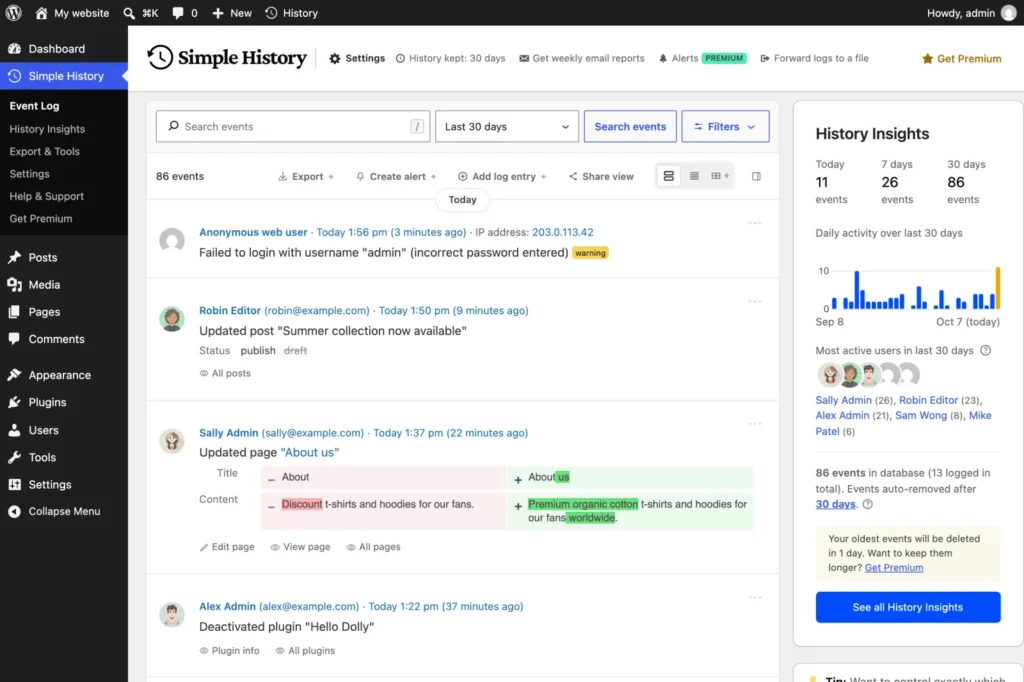
Task: Open Media library menu item
Action: (x=64, y=285)
